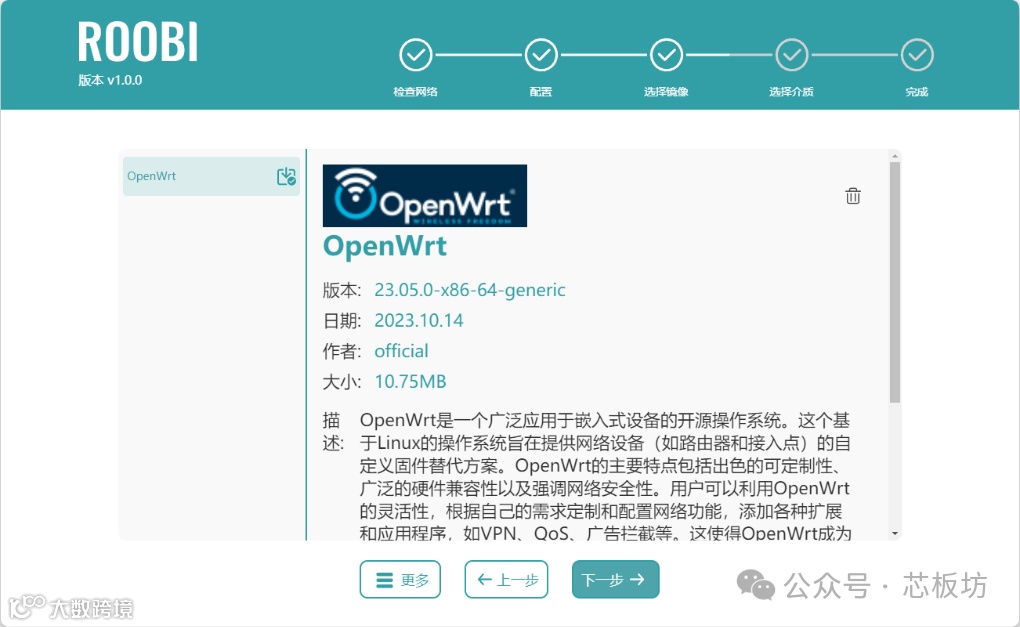The height and width of the screenshot is (627, 1020).
Task: Click the 配置 step label
Action: click(x=541, y=92)
